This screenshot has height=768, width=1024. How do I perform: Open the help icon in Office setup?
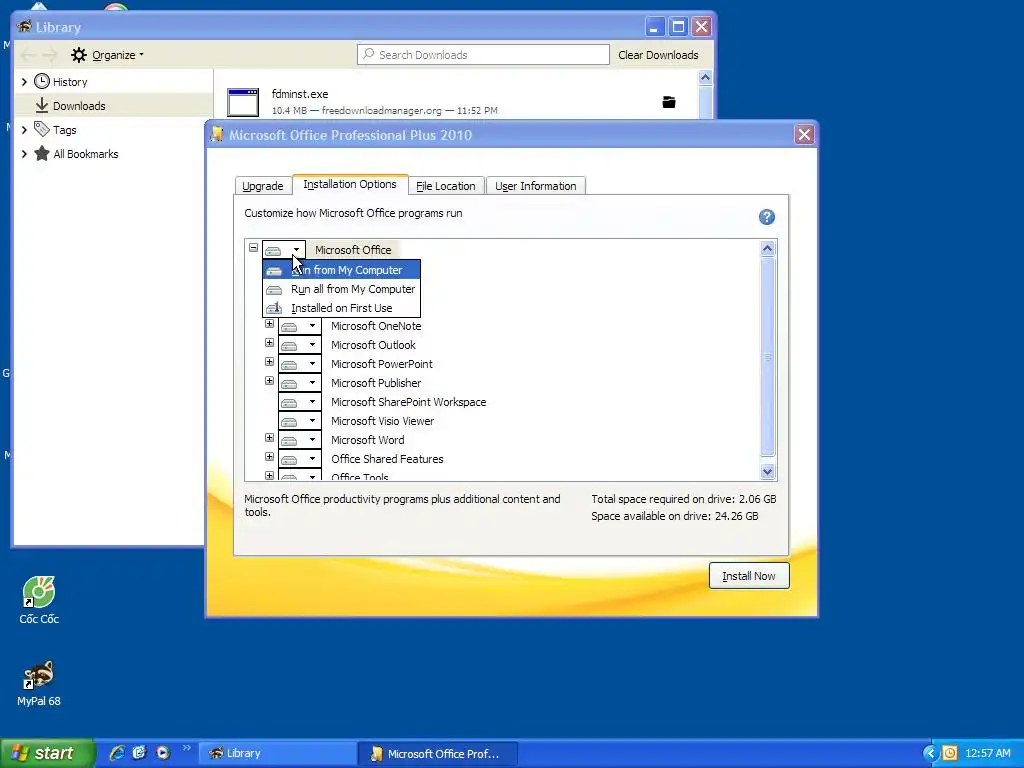[767, 217]
